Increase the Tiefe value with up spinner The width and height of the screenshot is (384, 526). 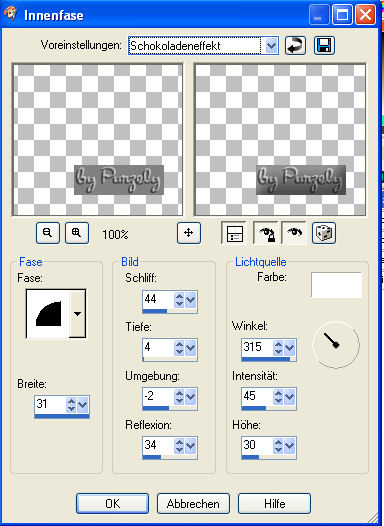coord(179,344)
